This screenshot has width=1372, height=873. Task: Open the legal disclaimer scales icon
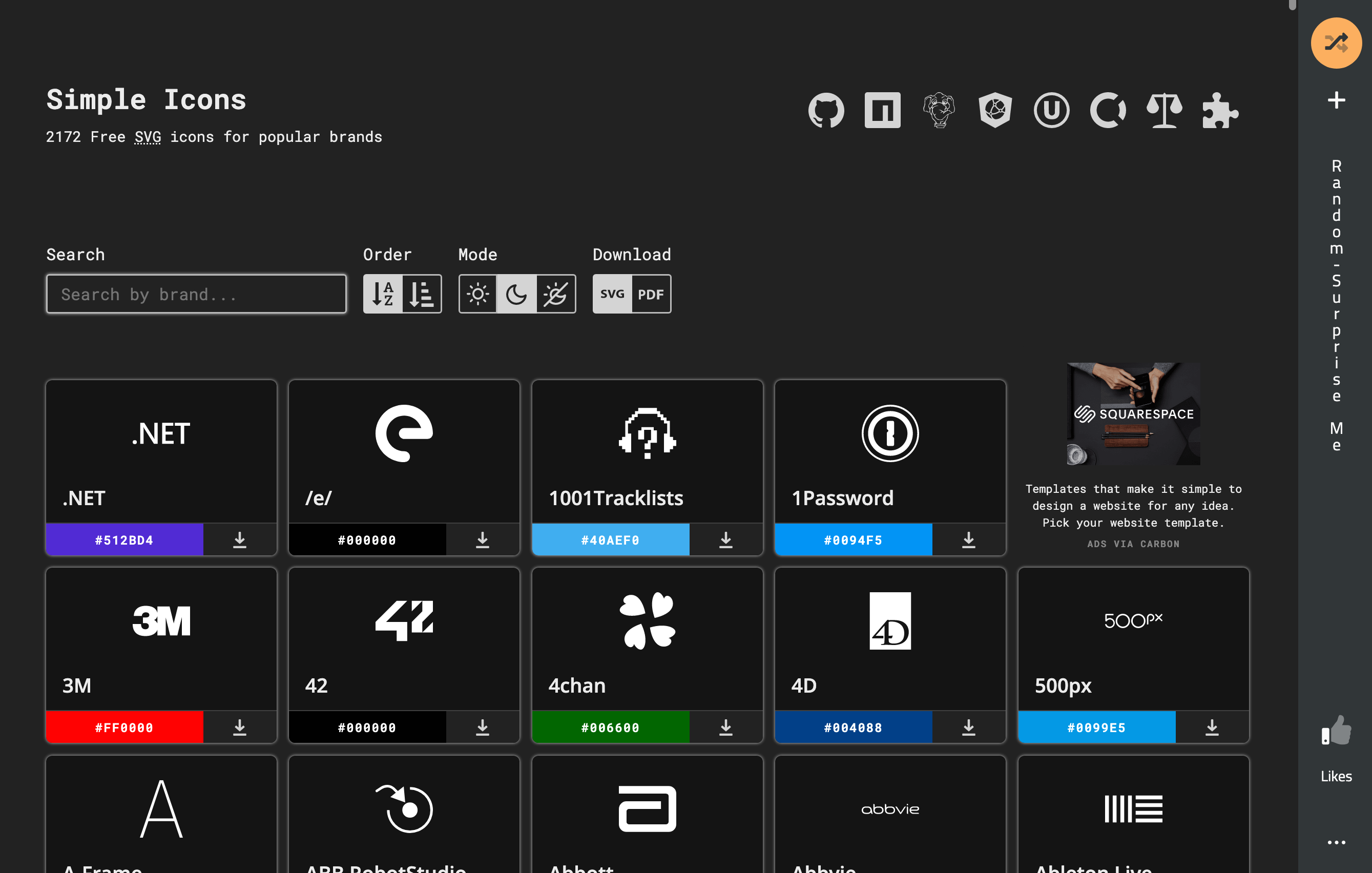point(1163,110)
